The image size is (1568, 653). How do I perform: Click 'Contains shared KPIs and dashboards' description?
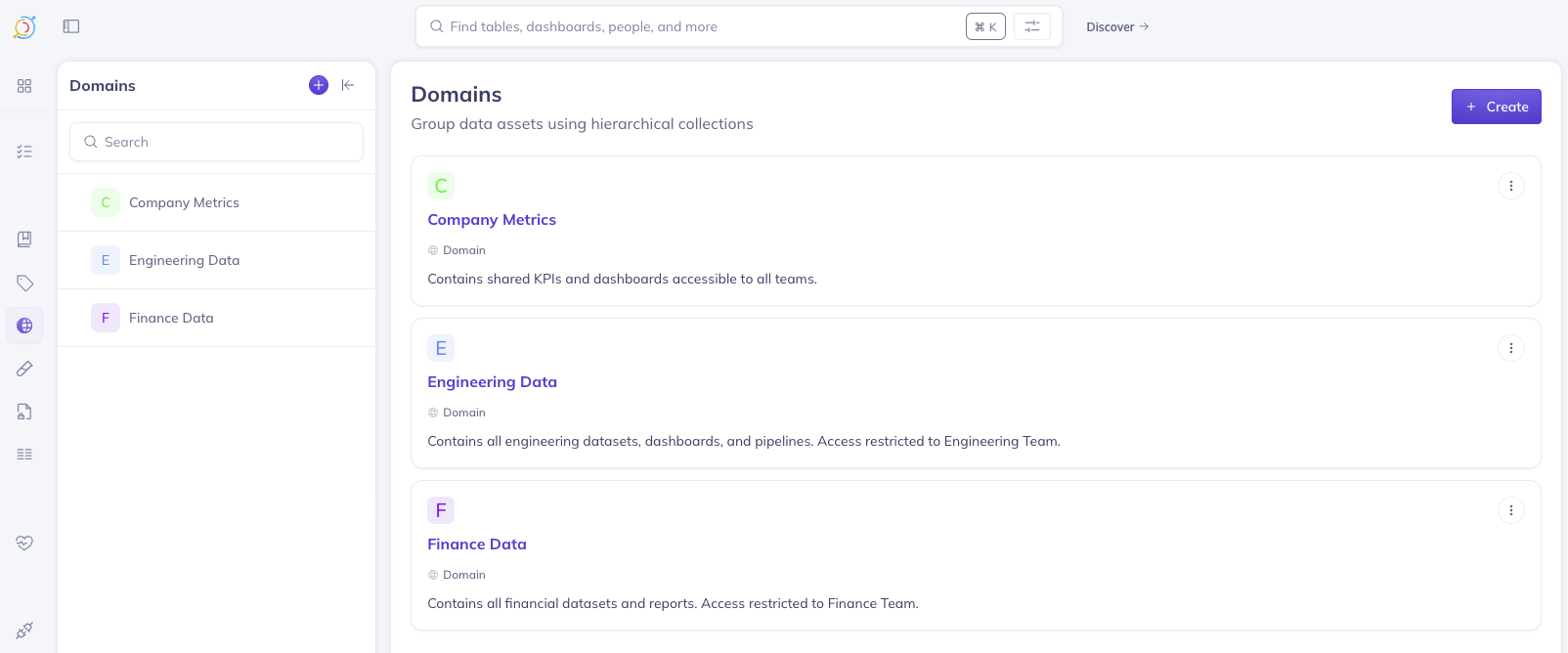[622, 279]
